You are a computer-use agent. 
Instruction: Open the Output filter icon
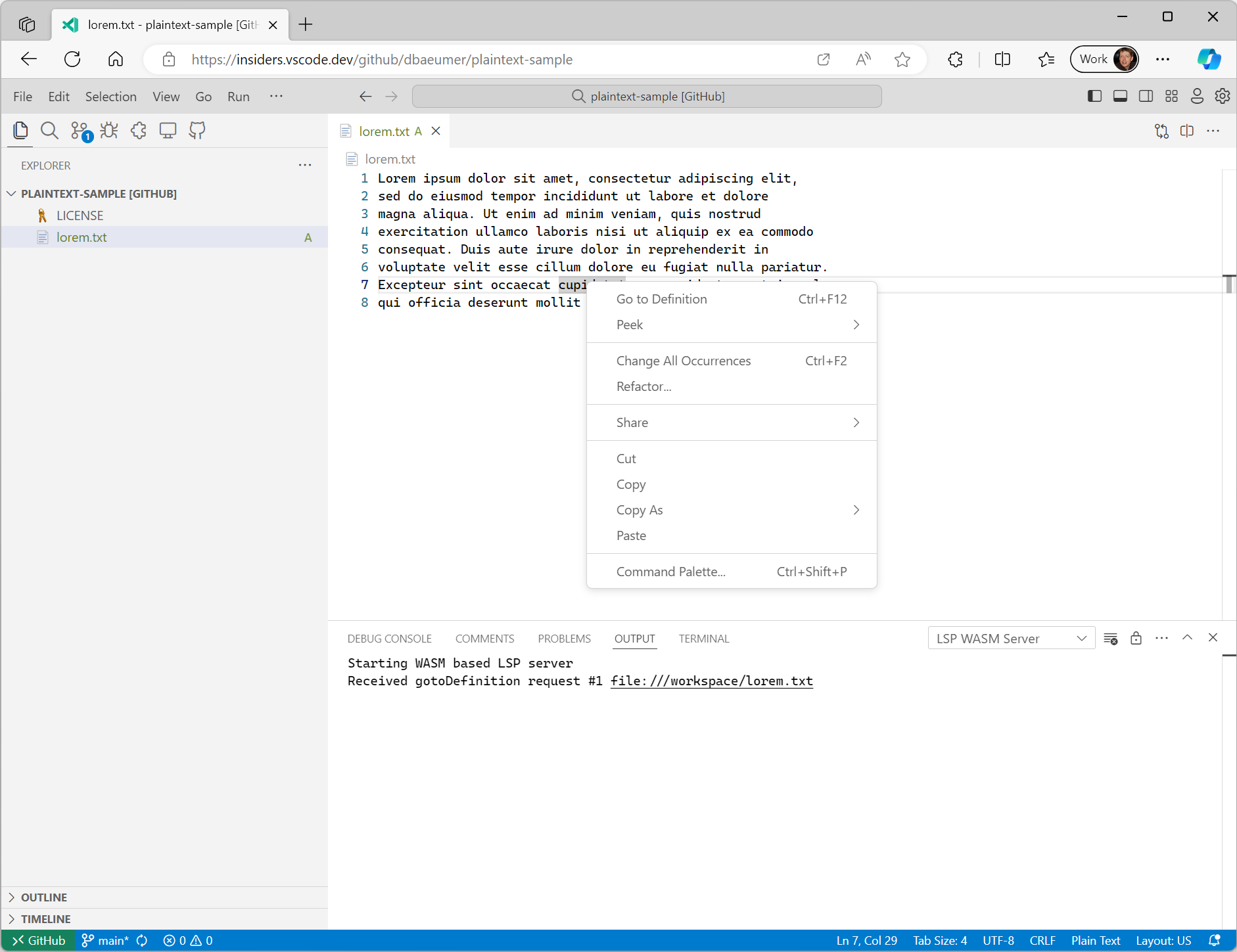(x=1111, y=638)
